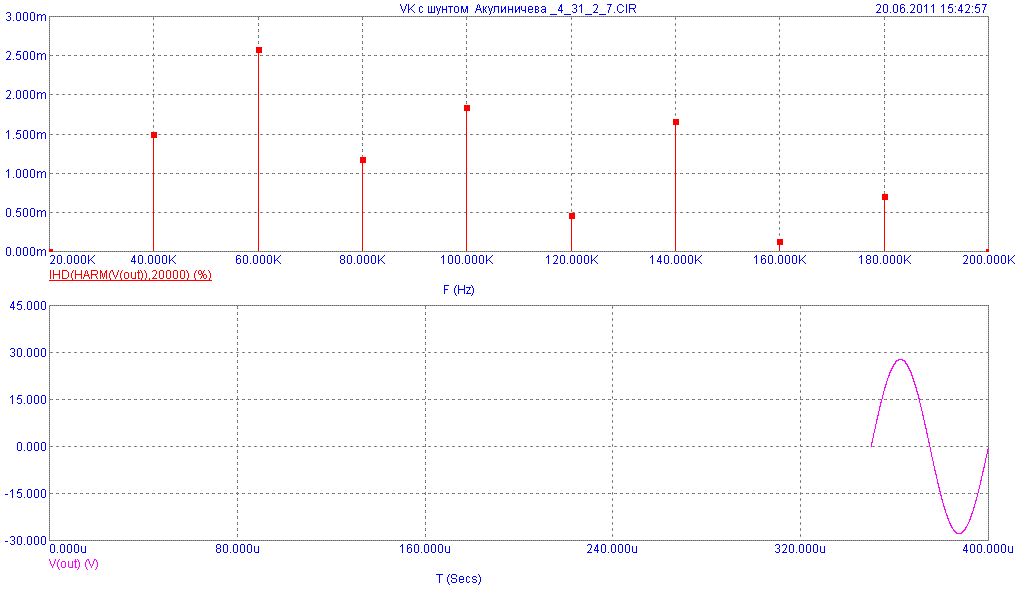Click the 200.000K frequency axis label
This screenshot has height=592, width=1020.
pos(989,260)
